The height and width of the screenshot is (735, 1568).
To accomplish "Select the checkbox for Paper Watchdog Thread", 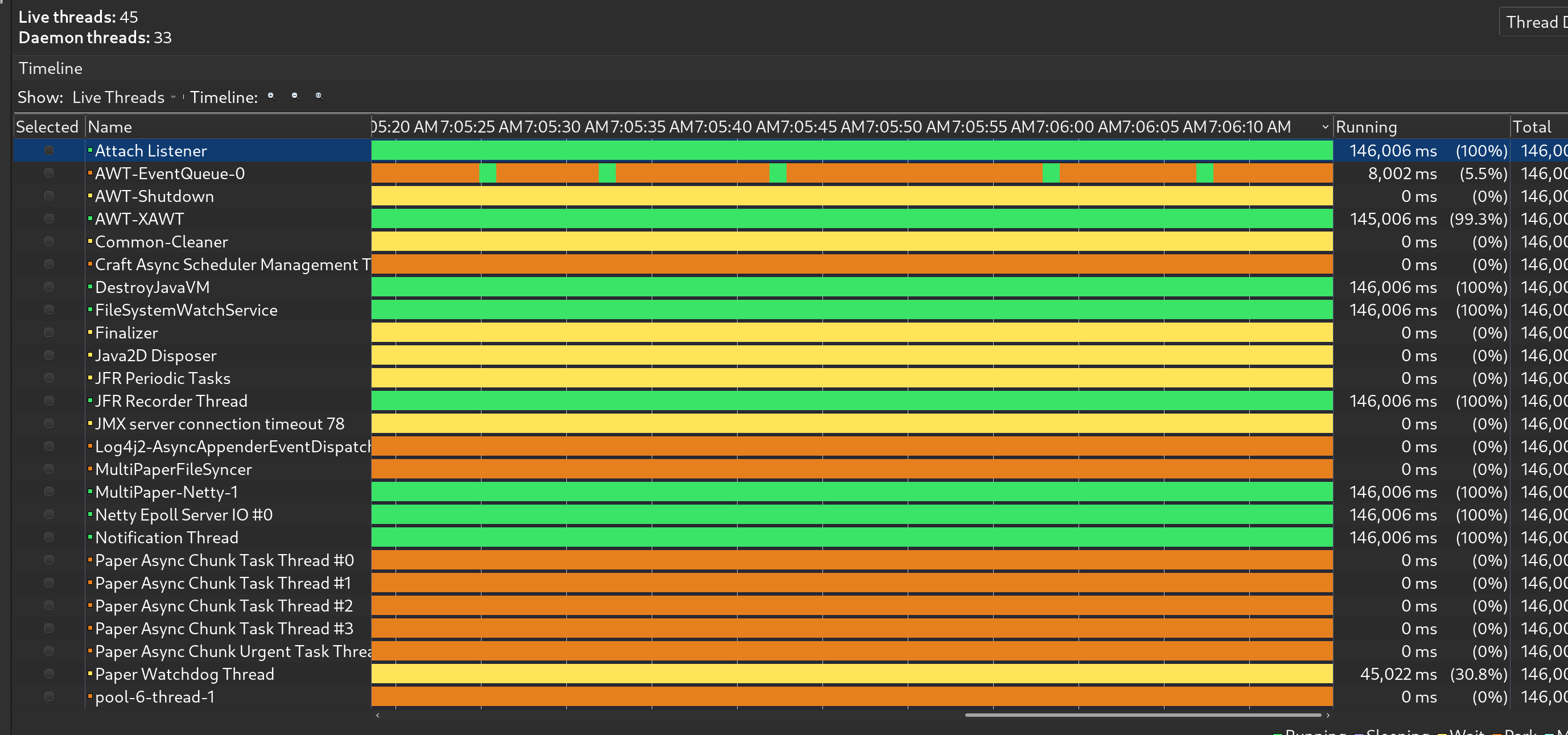I will 48,674.
